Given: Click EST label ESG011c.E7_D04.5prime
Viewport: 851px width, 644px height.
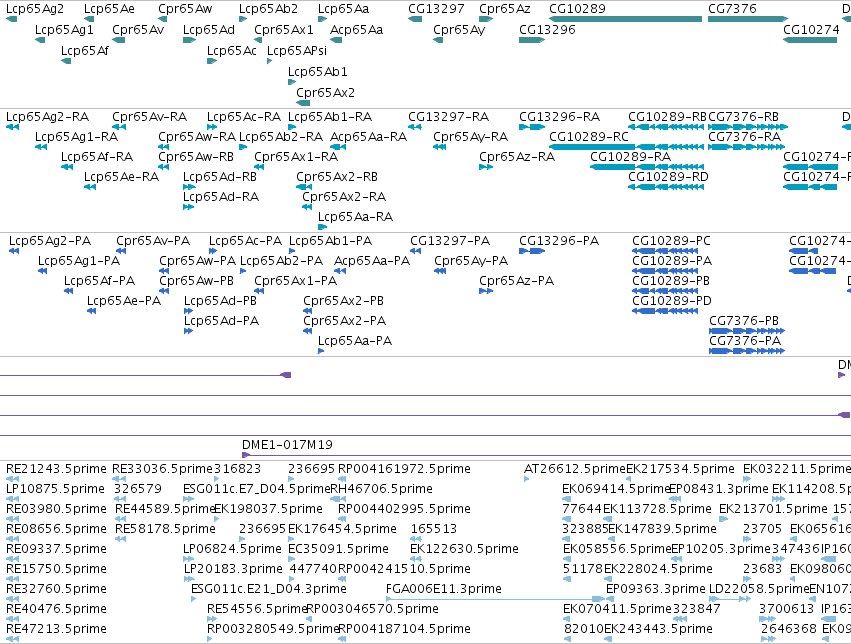Looking at the screenshot, I should coord(257,489).
